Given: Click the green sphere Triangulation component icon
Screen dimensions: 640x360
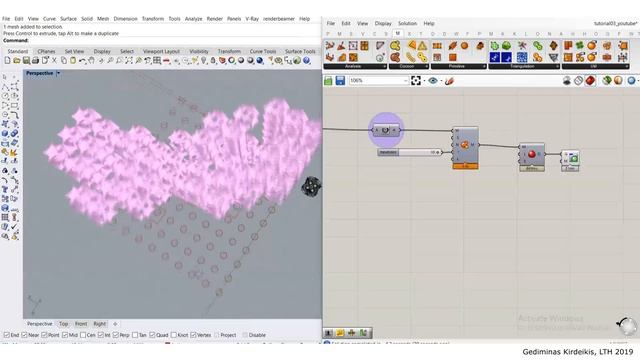Looking at the screenshot, I should [x=507, y=46].
